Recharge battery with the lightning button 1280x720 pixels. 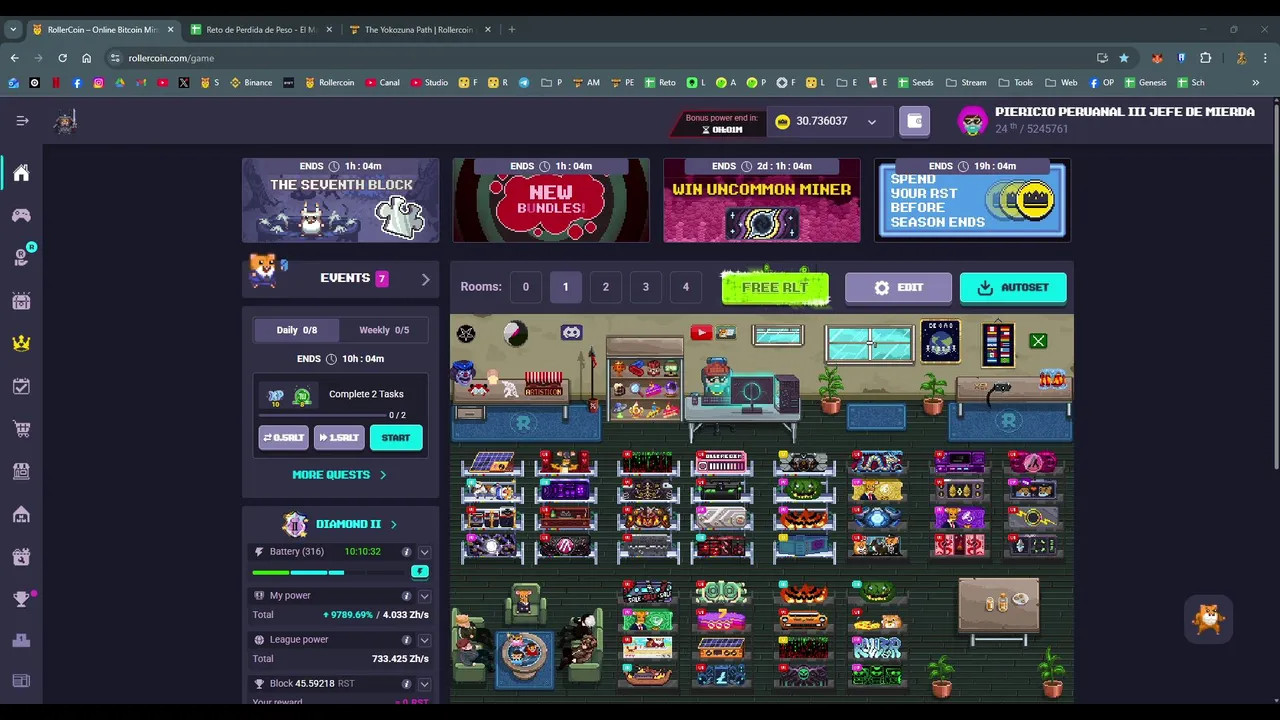420,571
